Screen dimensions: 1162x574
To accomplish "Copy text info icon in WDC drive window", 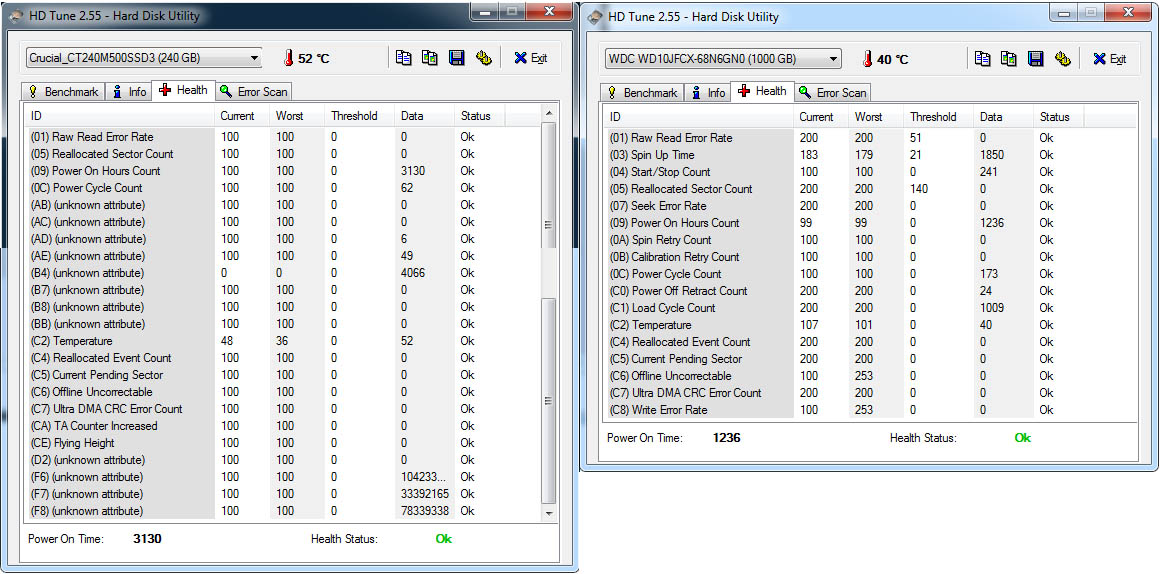I will [982, 59].
